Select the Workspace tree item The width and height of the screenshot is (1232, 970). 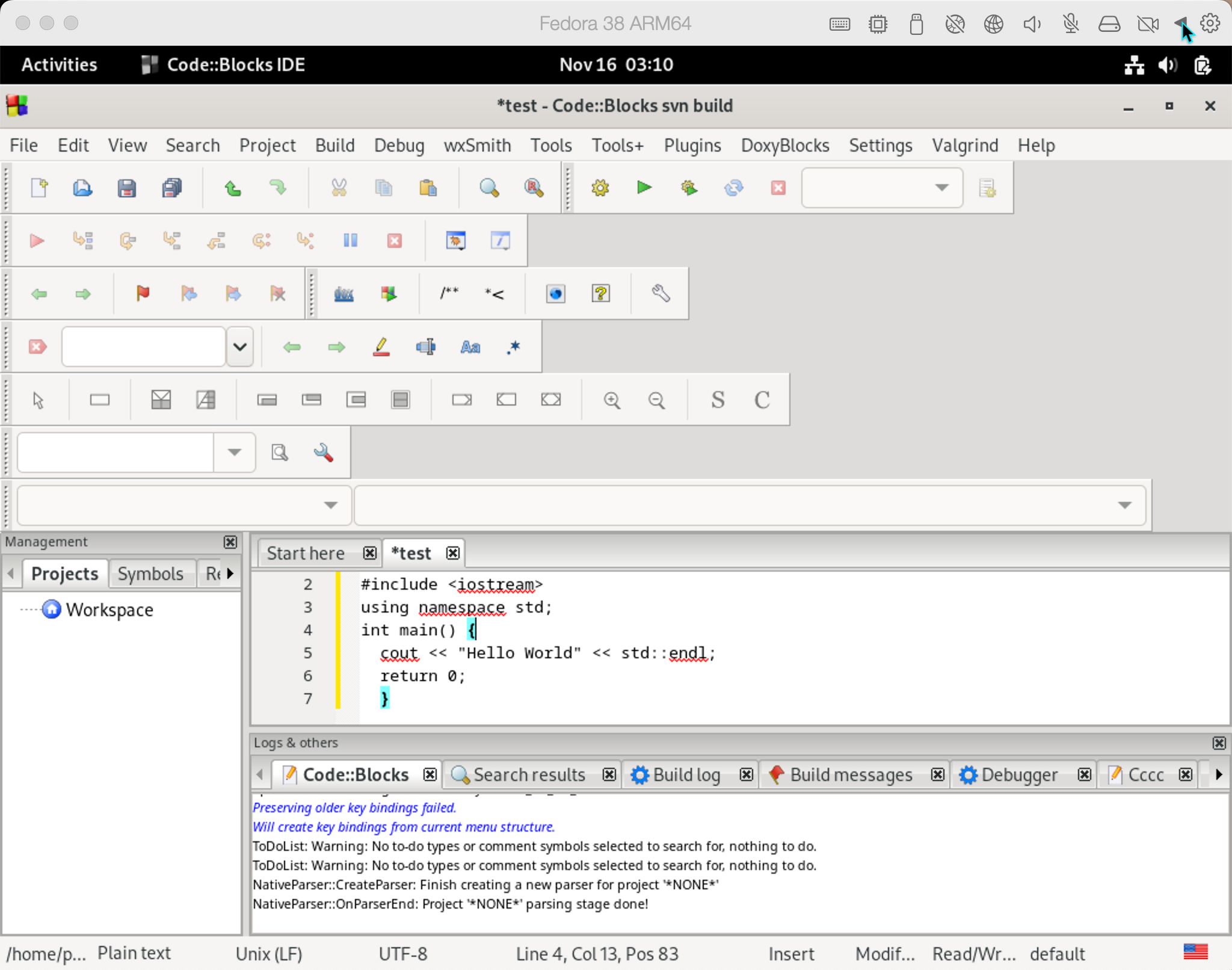(109, 610)
